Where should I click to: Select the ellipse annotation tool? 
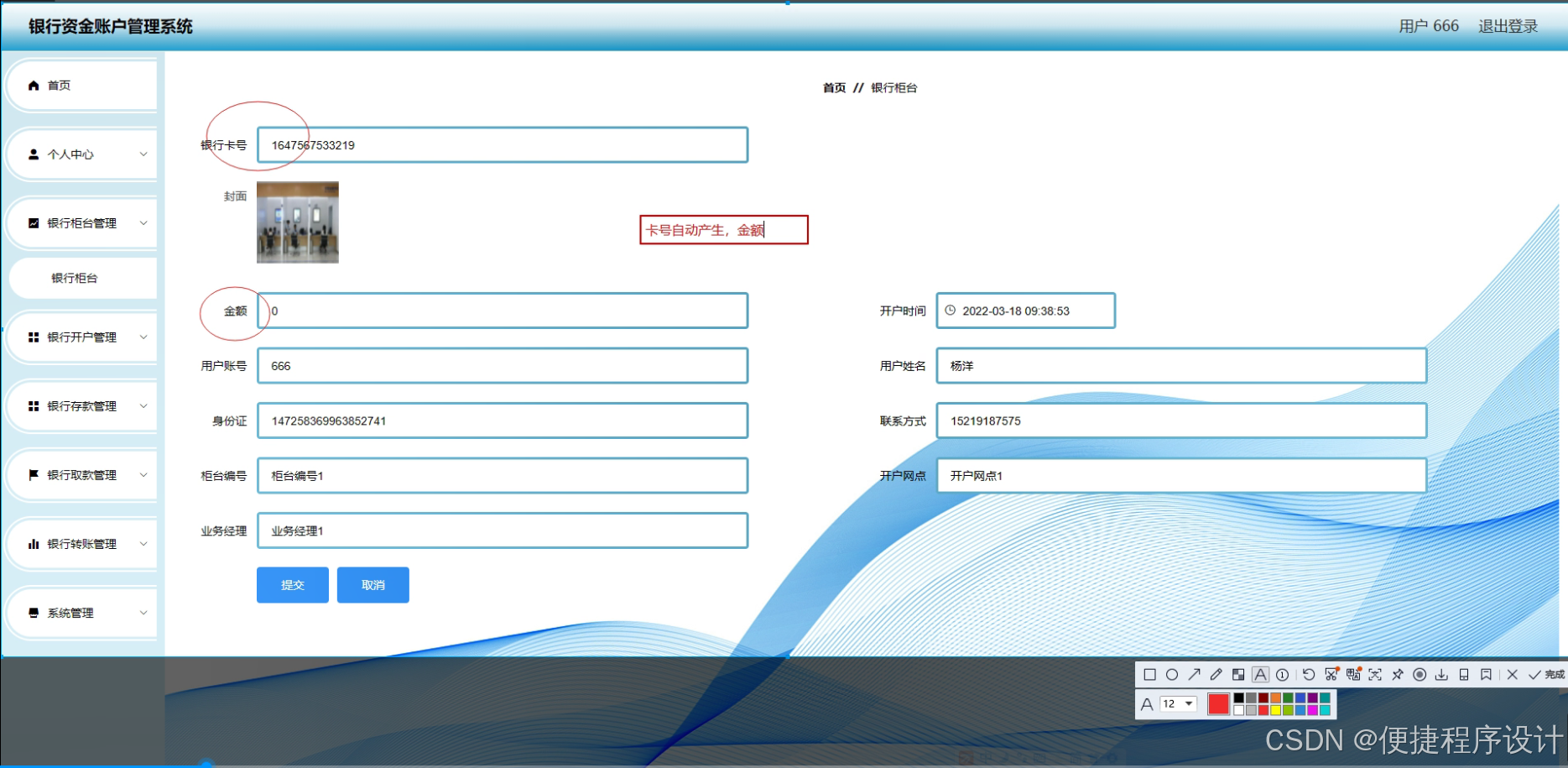click(1172, 675)
